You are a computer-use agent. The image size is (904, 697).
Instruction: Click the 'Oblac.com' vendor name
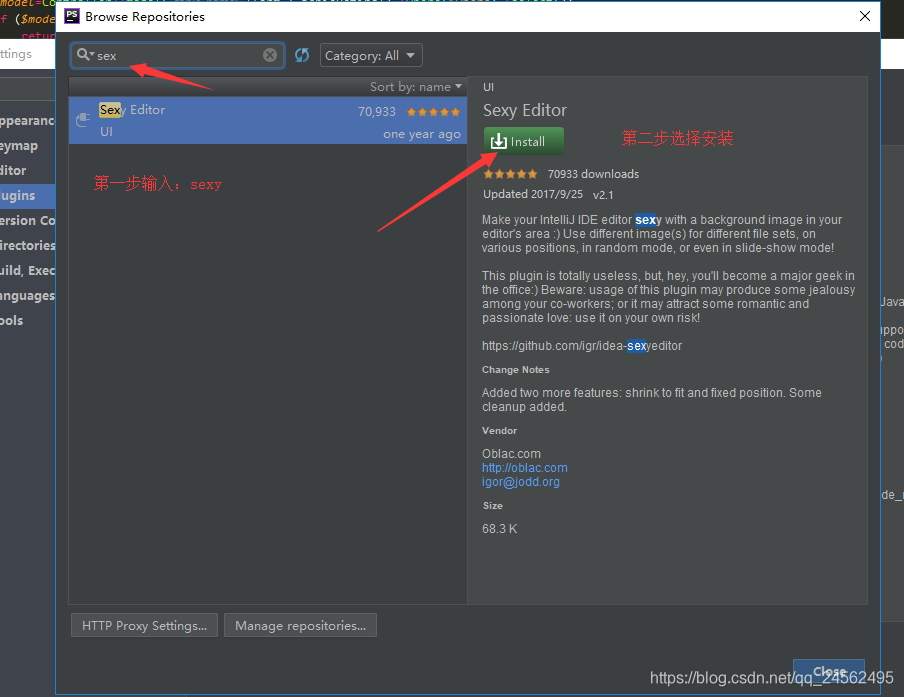click(x=511, y=454)
